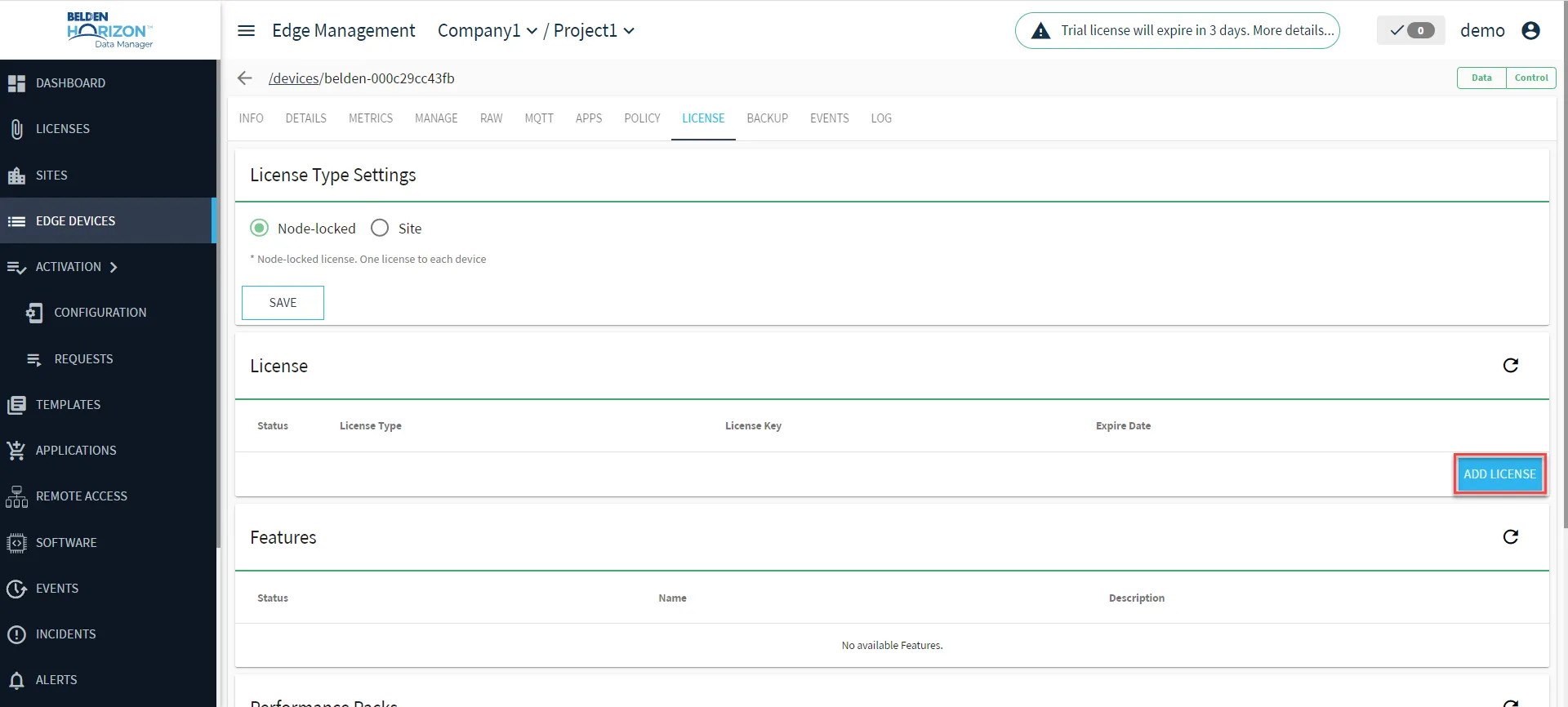1568x707 pixels.
Task: Click the Expire Date column header
Action: pyautogui.click(x=1123, y=426)
